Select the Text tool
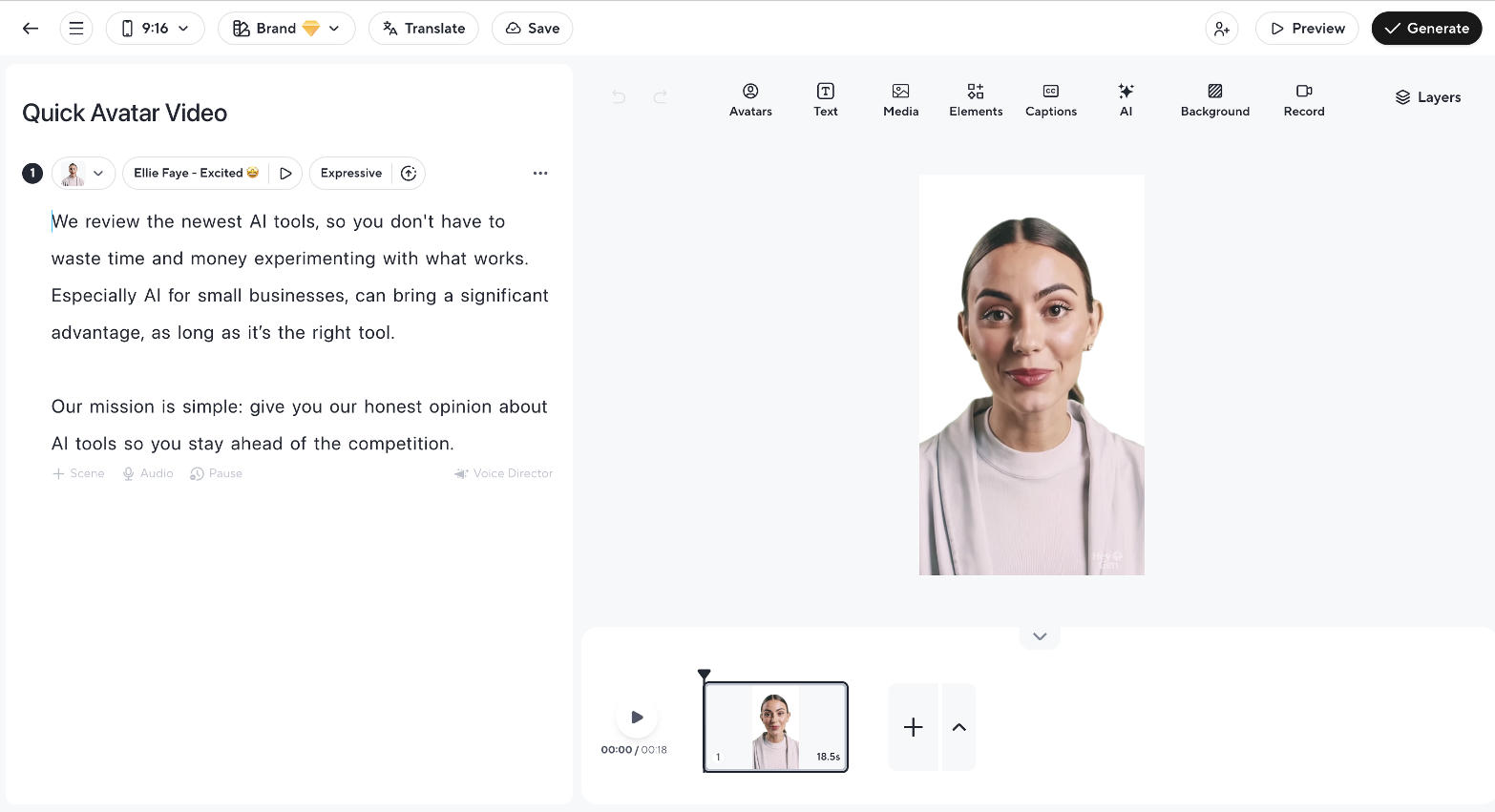Viewport: 1495px width, 812px height. tap(825, 99)
